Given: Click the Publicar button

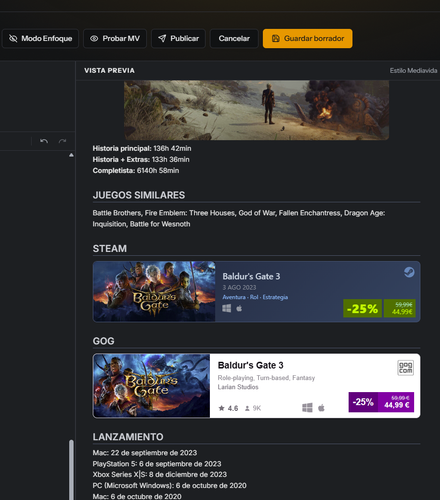Looking at the screenshot, I should [x=178, y=38].
